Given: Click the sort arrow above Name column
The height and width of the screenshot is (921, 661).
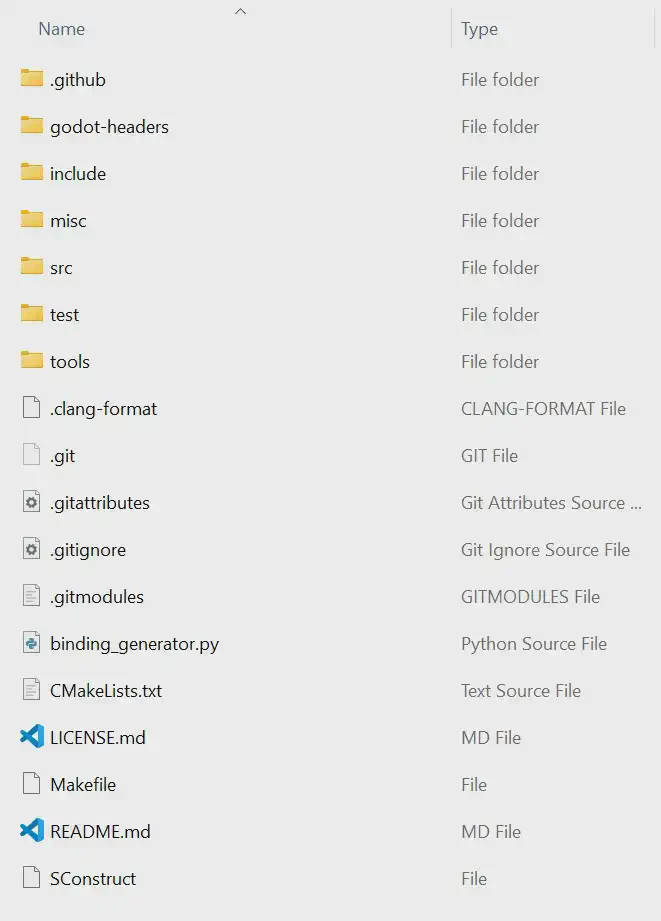Looking at the screenshot, I should click(x=240, y=11).
